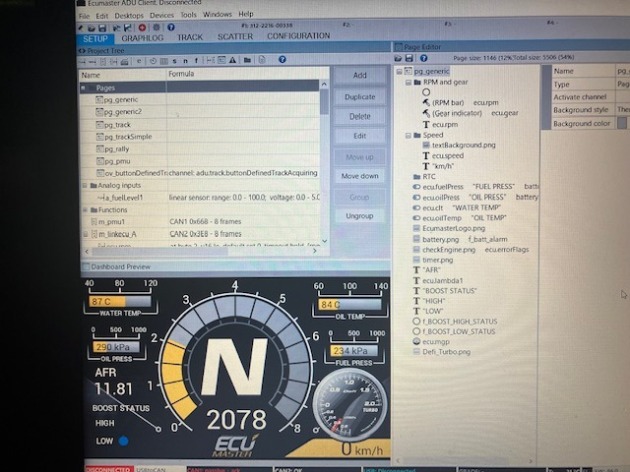Image resolution: width=630 pixels, height=472 pixels.
Task: Click the save project icon in main toolbar
Action: coord(102,28)
